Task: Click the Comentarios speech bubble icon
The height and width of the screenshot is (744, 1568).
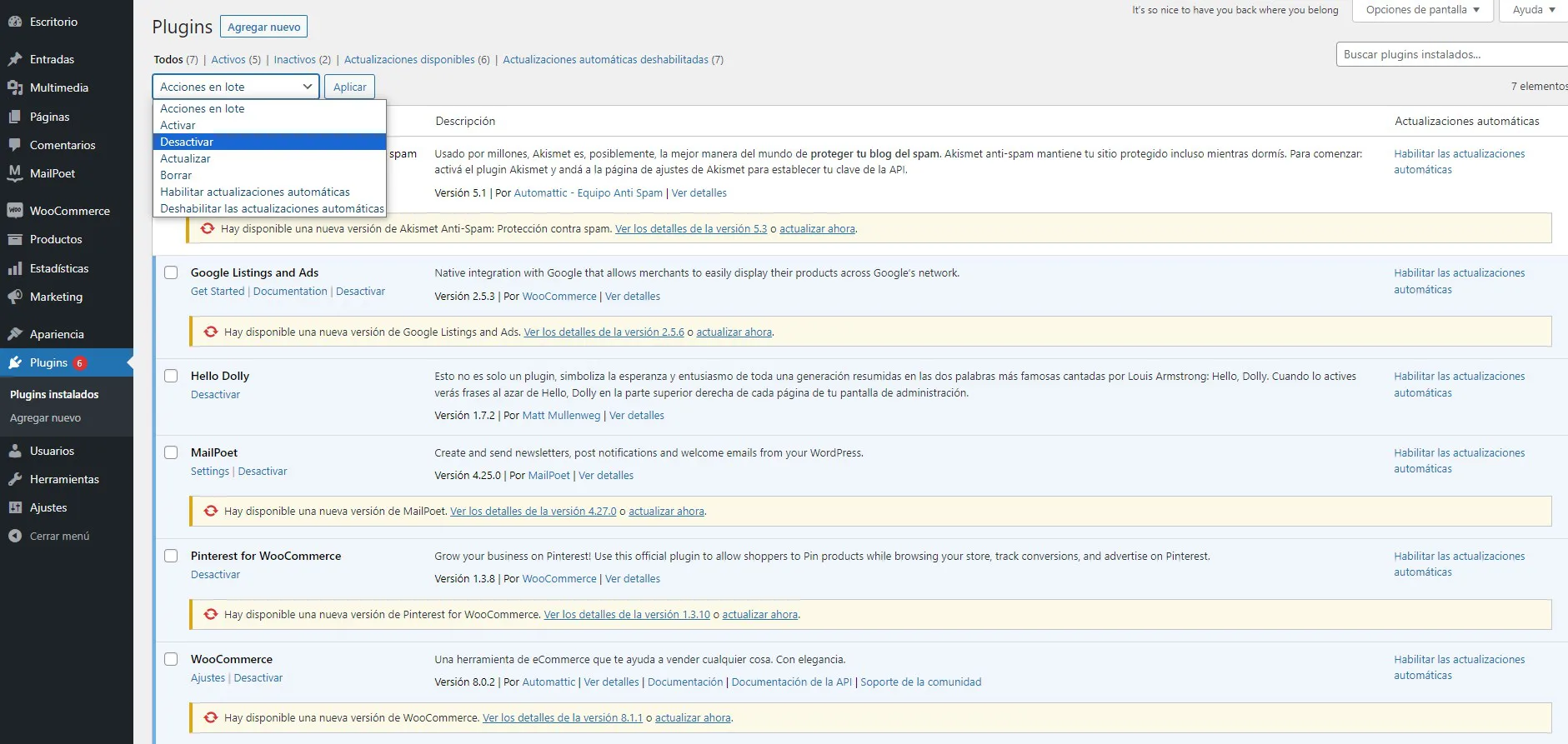Action: tap(15, 145)
